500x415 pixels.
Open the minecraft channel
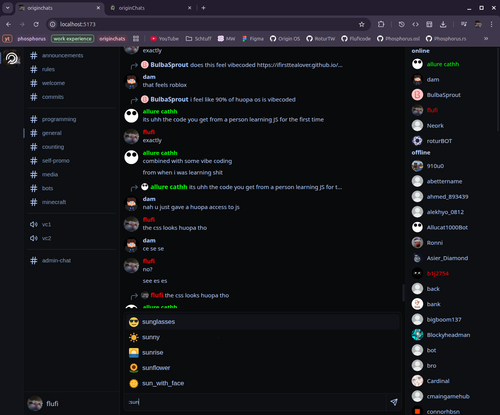pyautogui.click(x=71, y=202)
